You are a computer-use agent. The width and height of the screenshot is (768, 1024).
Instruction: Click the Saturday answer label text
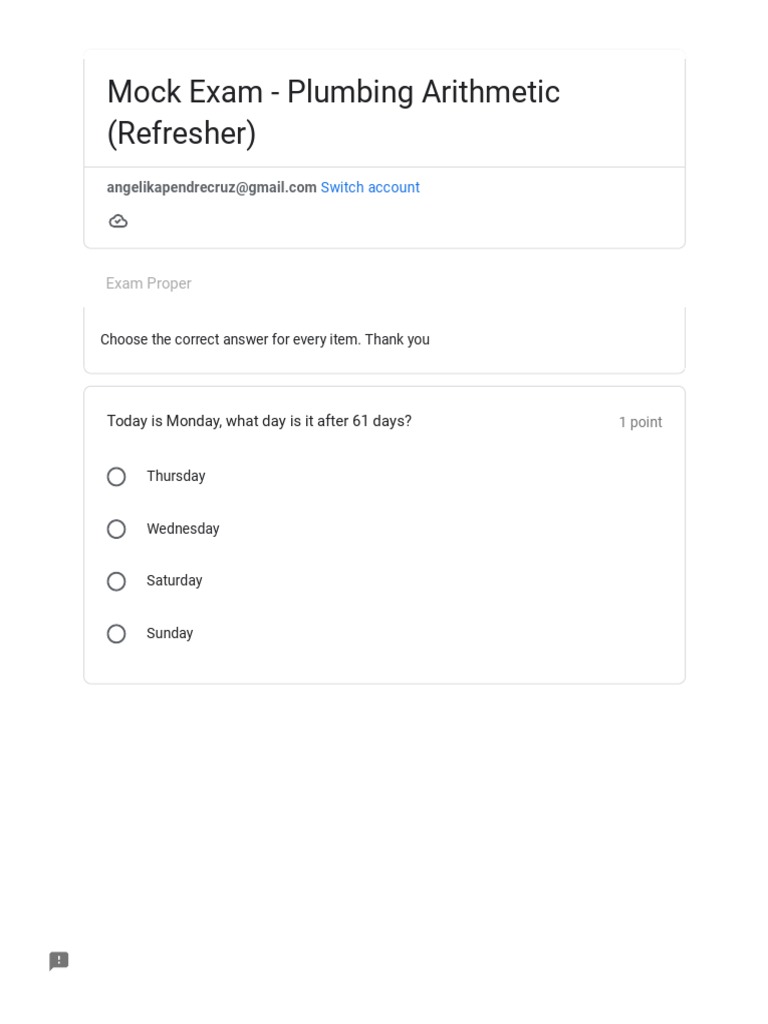[x=174, y=581]
